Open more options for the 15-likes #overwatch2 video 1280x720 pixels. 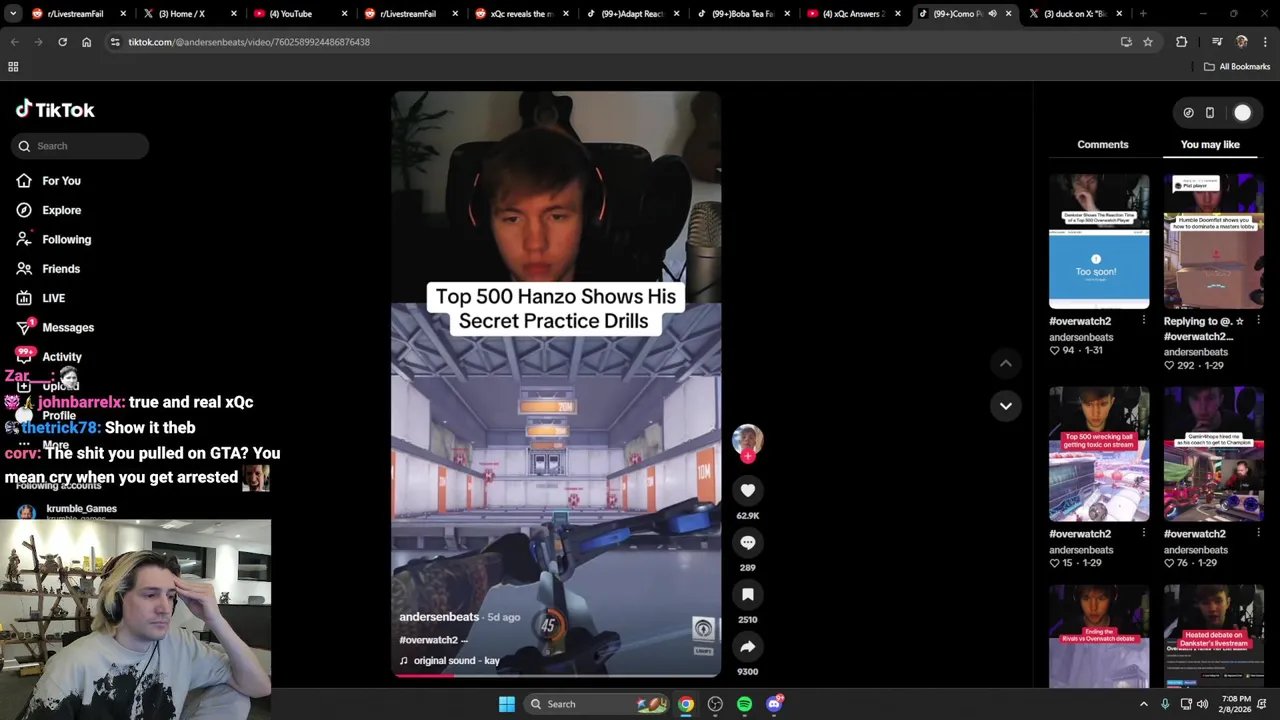pos(1144,534)
